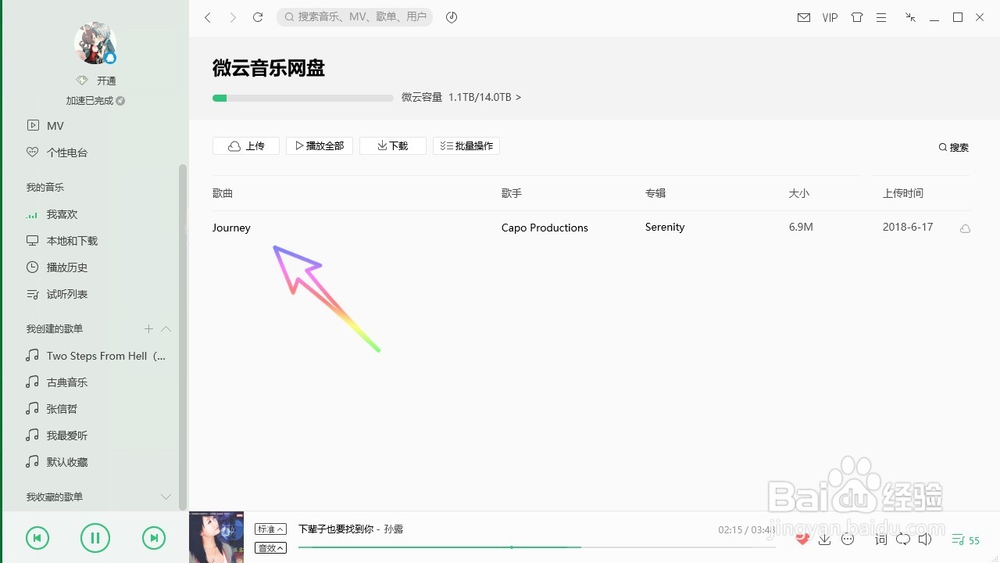The height and width of the screenshot is (563, 1000).
Task: Pause the current playback
Action: (x=95, y=538)
